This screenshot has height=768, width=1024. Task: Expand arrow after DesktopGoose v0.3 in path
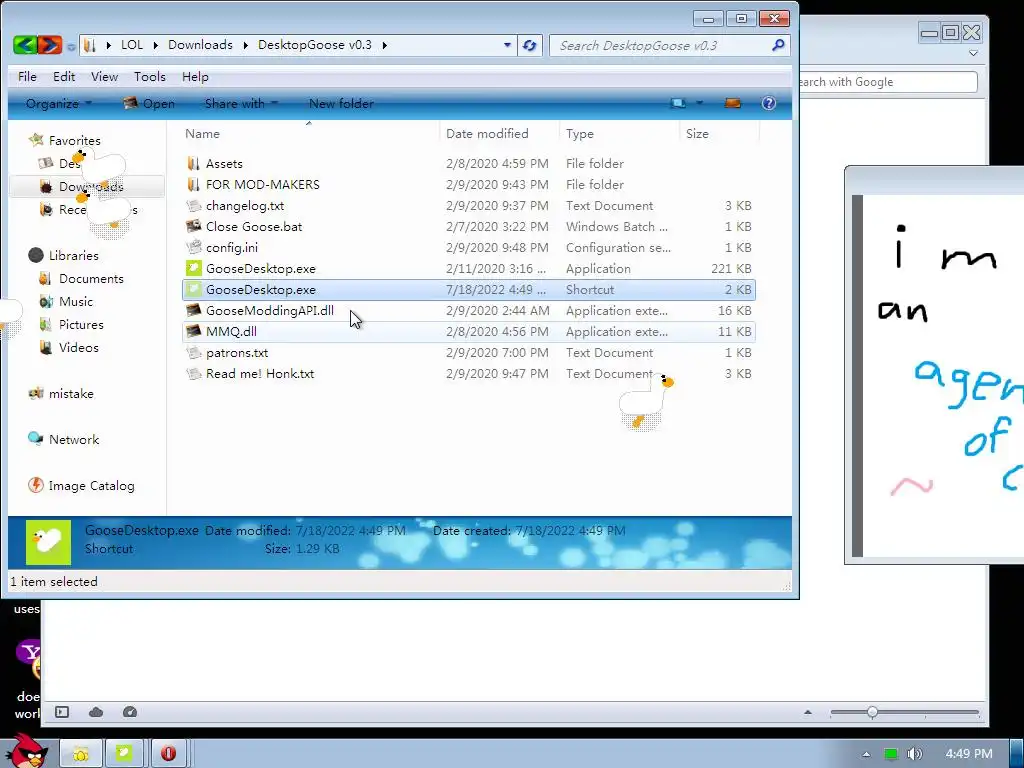coord(385,45)
